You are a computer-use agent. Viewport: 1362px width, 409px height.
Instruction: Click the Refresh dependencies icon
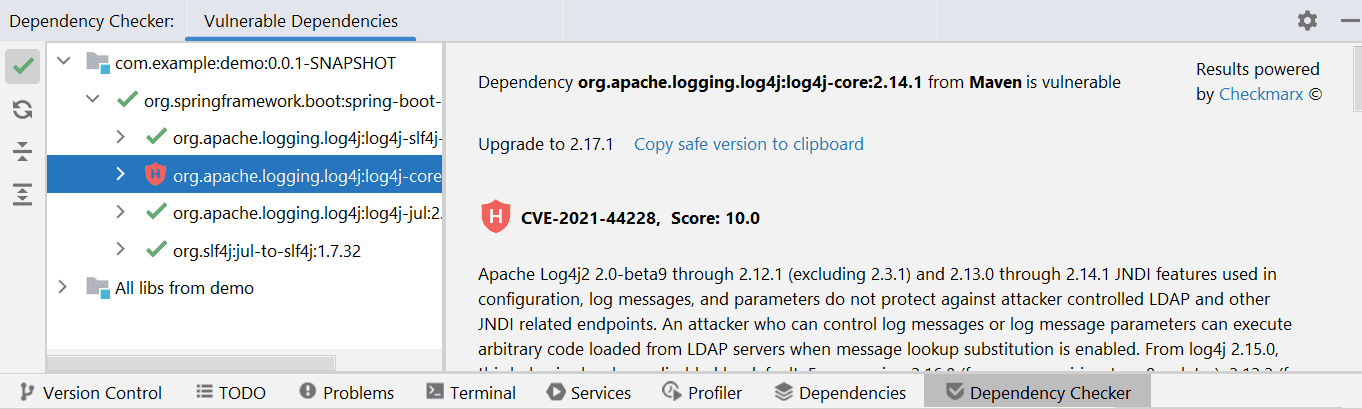[x=23, y=109]
